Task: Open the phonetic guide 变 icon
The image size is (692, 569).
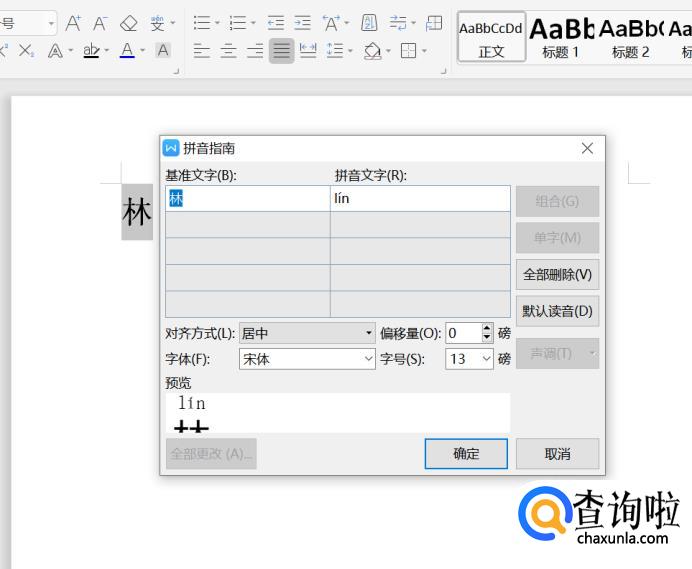Action: [158, 23]
